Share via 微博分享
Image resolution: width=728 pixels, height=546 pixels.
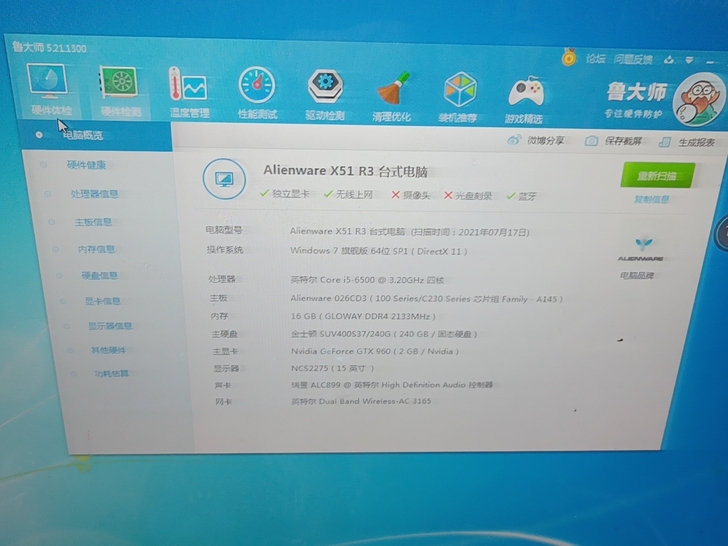(536, 140)
